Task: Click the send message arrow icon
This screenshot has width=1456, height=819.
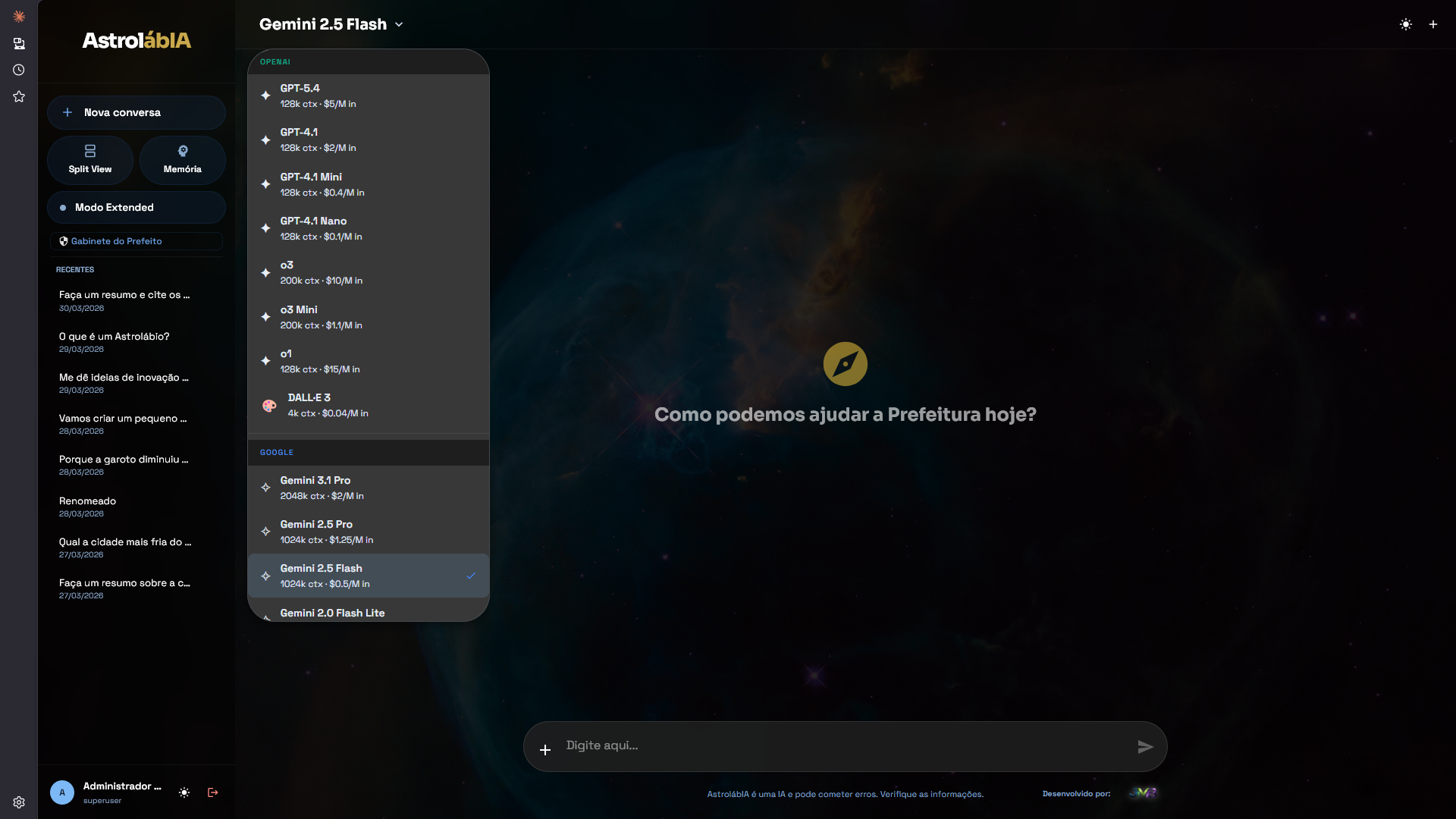Action: point(1145,747)
